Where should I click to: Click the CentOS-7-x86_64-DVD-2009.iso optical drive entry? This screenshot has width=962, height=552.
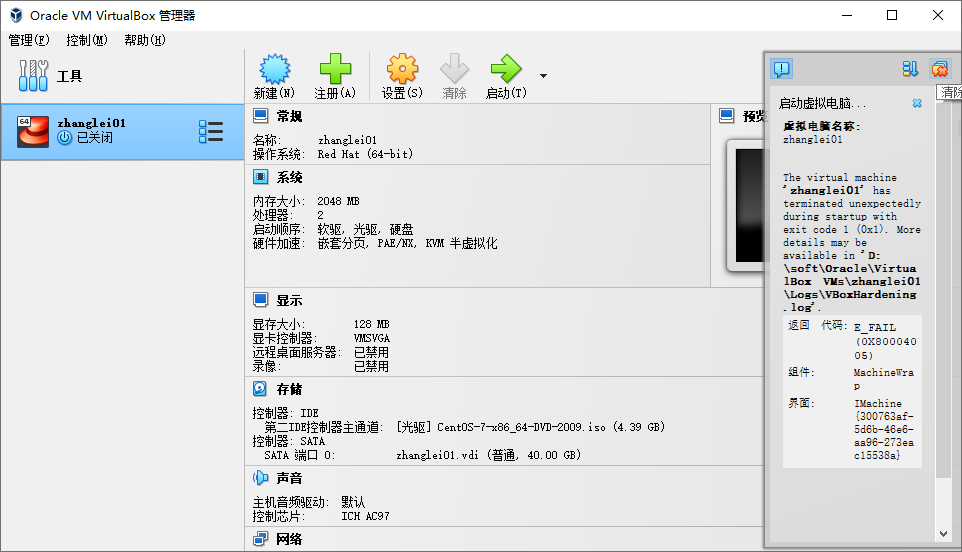click(531, 427)
